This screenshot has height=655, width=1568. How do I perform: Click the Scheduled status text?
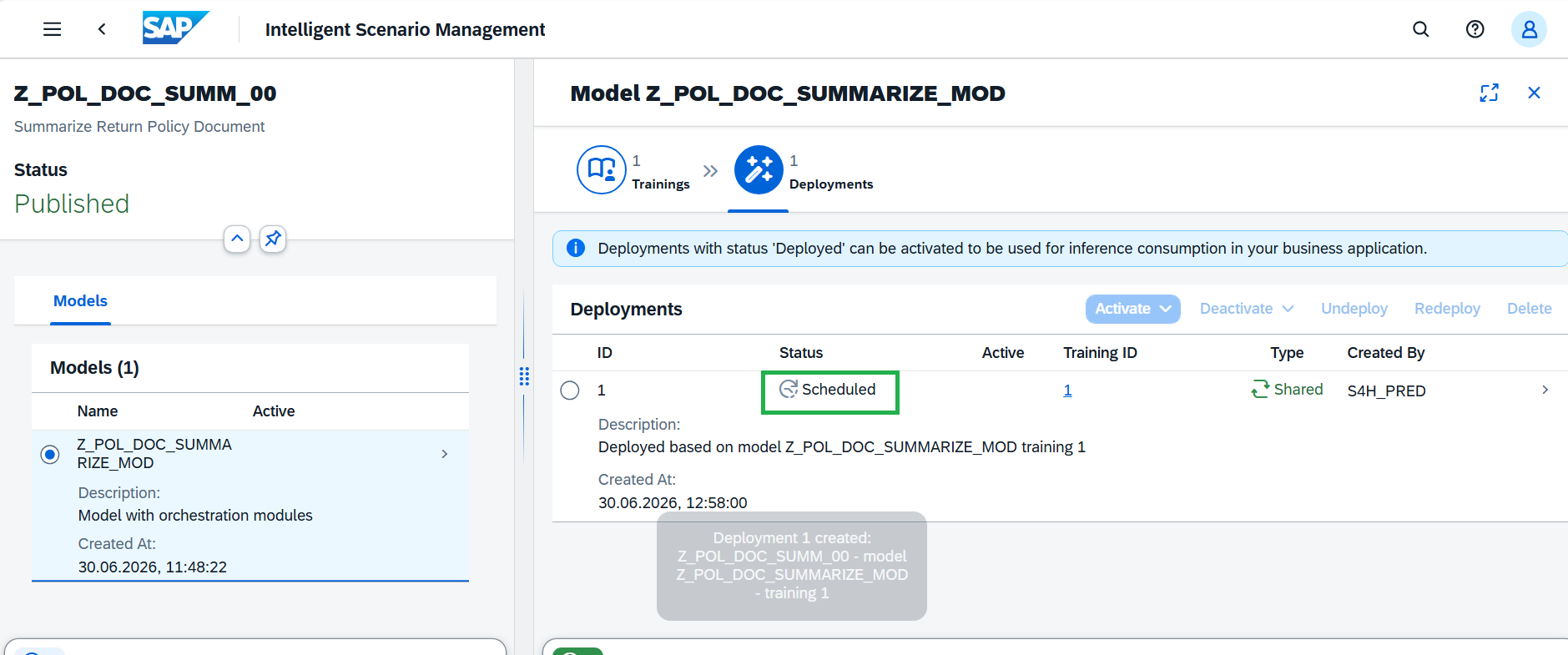click(839, 389)
